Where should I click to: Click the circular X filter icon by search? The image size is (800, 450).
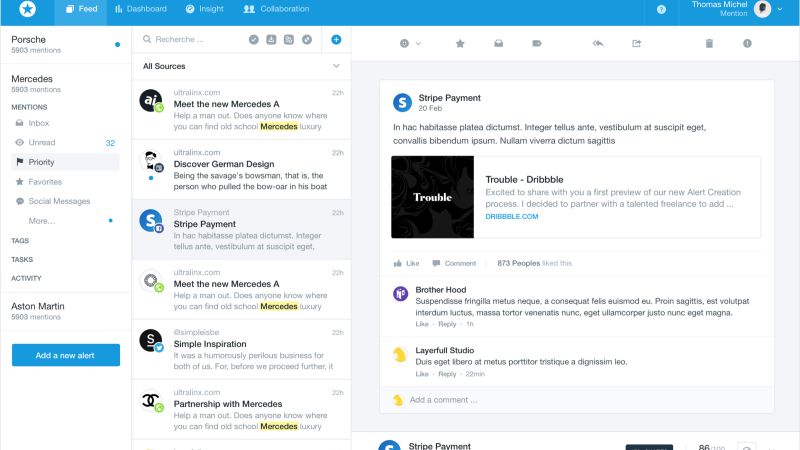pyautogui.click(x=307, y=39)
